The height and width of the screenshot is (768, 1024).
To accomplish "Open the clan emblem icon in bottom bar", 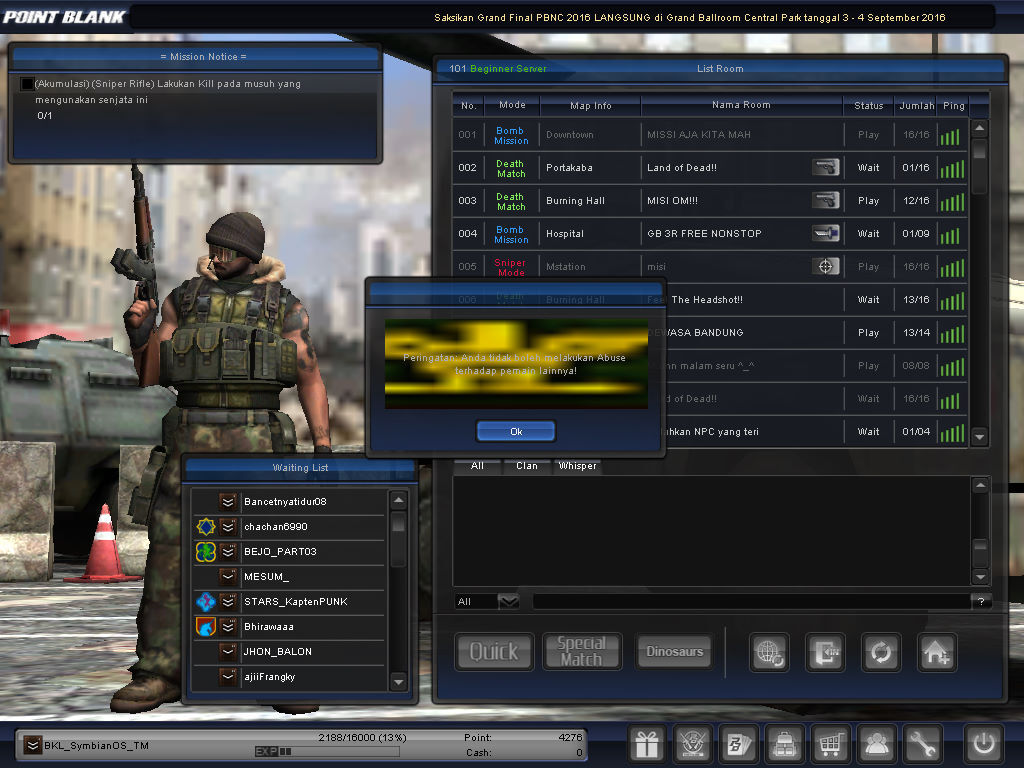I will click(x=692, y=743).
